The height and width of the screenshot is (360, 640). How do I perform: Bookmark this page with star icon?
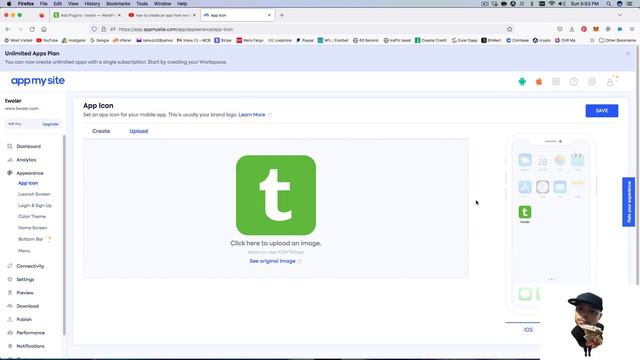[x=509, y=29]
